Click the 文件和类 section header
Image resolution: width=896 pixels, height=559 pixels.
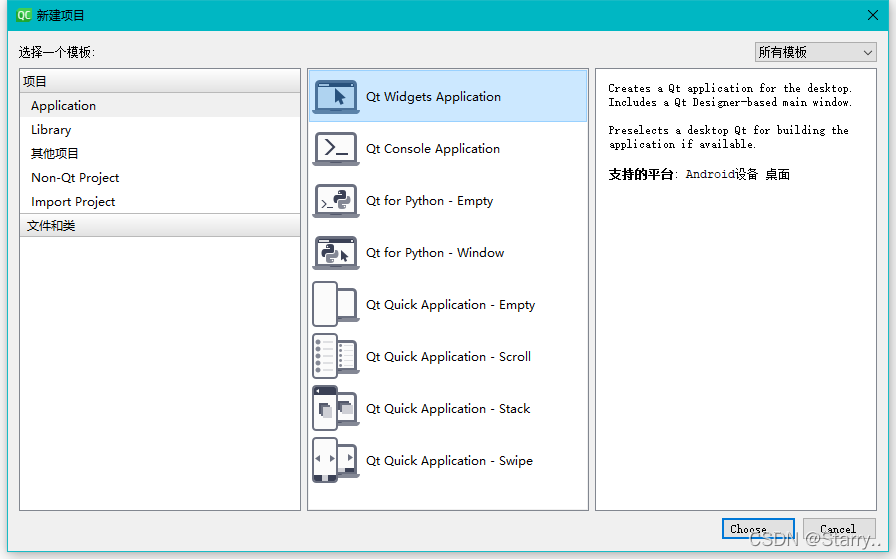pyautogui.click(x=159, y=226)
